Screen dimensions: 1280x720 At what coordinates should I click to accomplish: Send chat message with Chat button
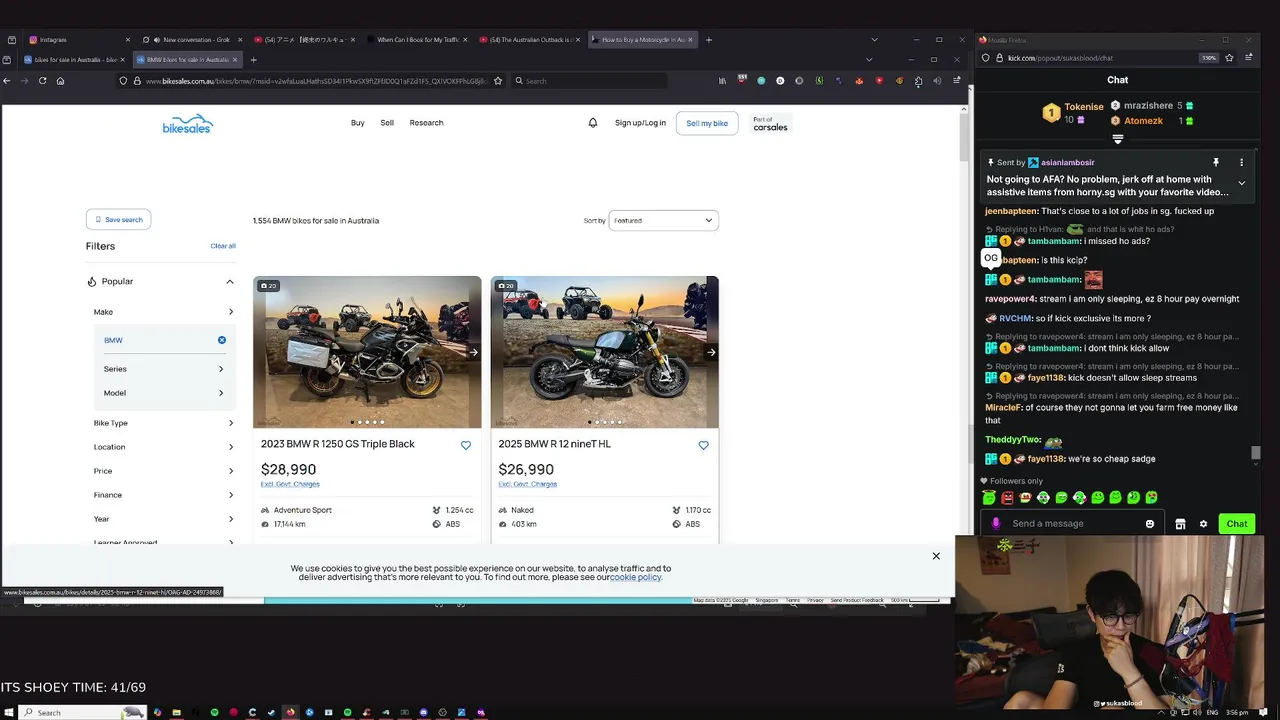coord(1237,524)
